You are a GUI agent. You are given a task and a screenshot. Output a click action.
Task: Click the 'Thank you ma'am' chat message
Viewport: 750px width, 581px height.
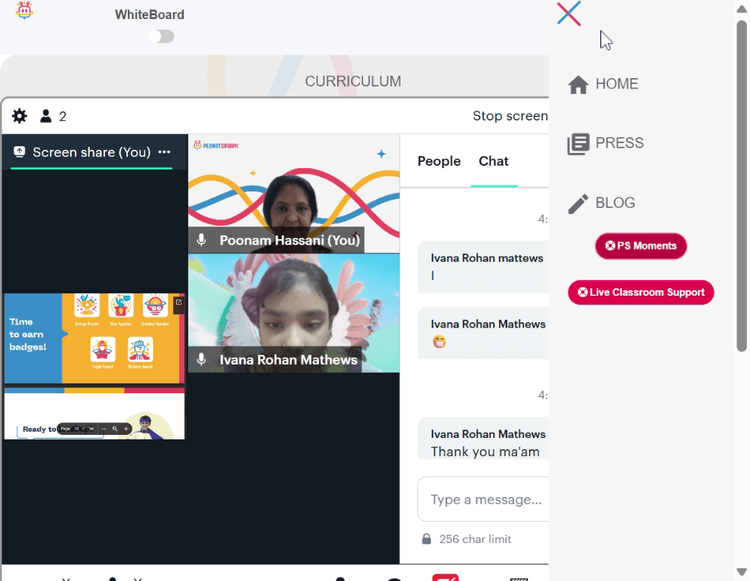click(x=483, y=438)
